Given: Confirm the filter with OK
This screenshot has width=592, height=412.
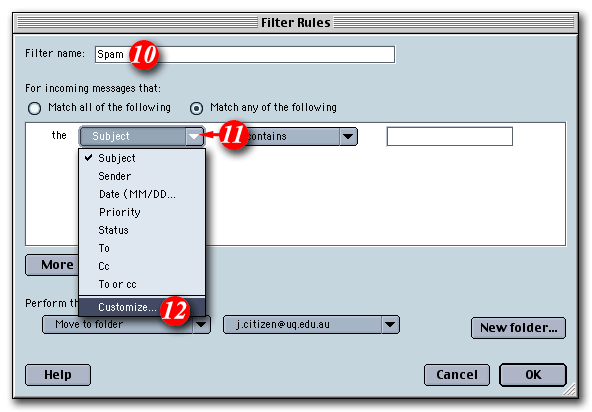Looking at the screenshot, I should click(533, 375).
